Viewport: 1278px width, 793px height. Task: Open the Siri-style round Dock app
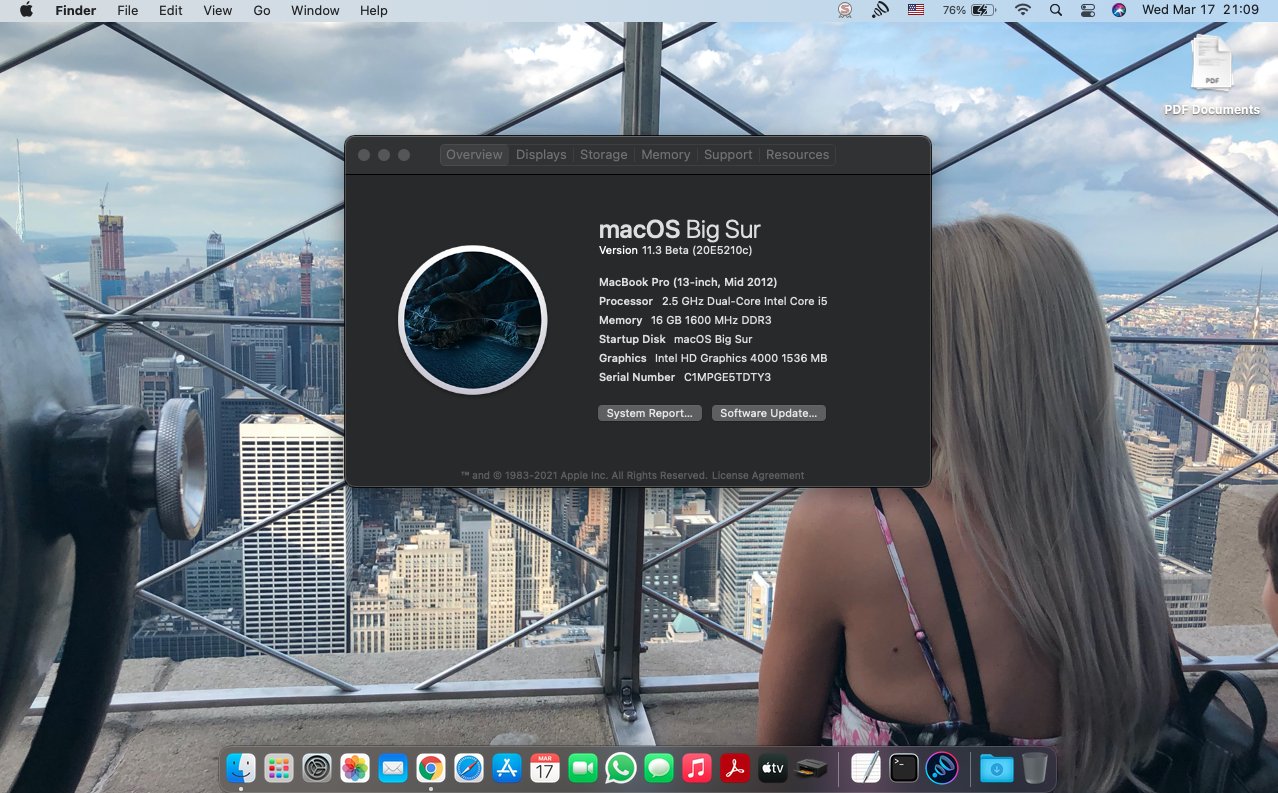click(x=942, y=768)
